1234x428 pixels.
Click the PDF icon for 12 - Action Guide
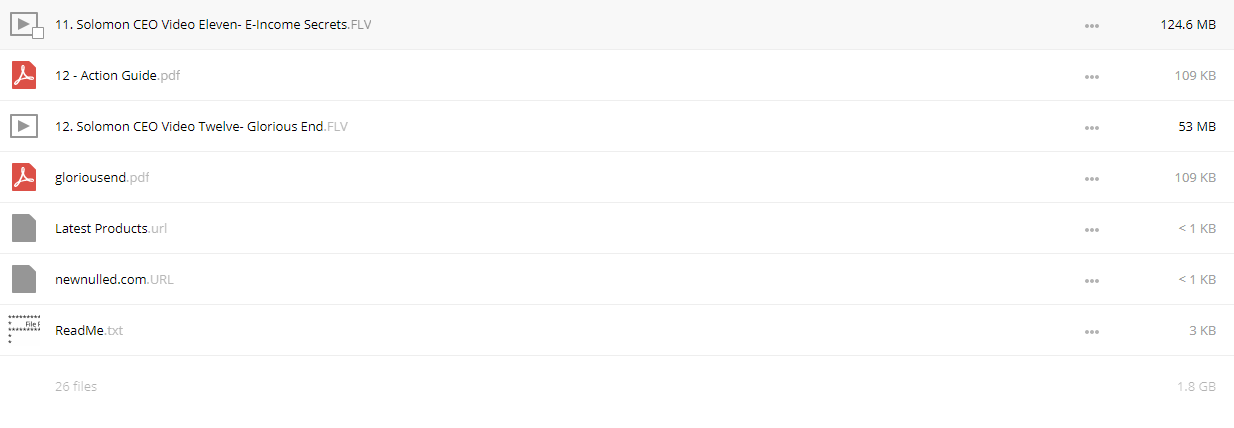[24, 75]
